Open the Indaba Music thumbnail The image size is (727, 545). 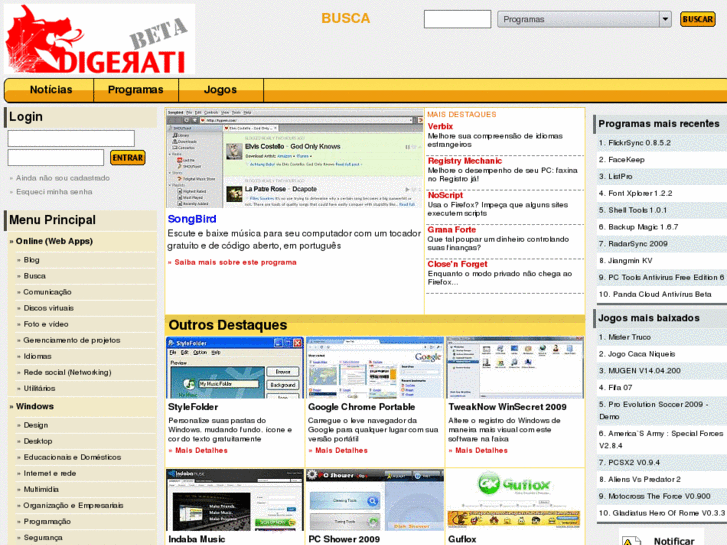point(235,500)
